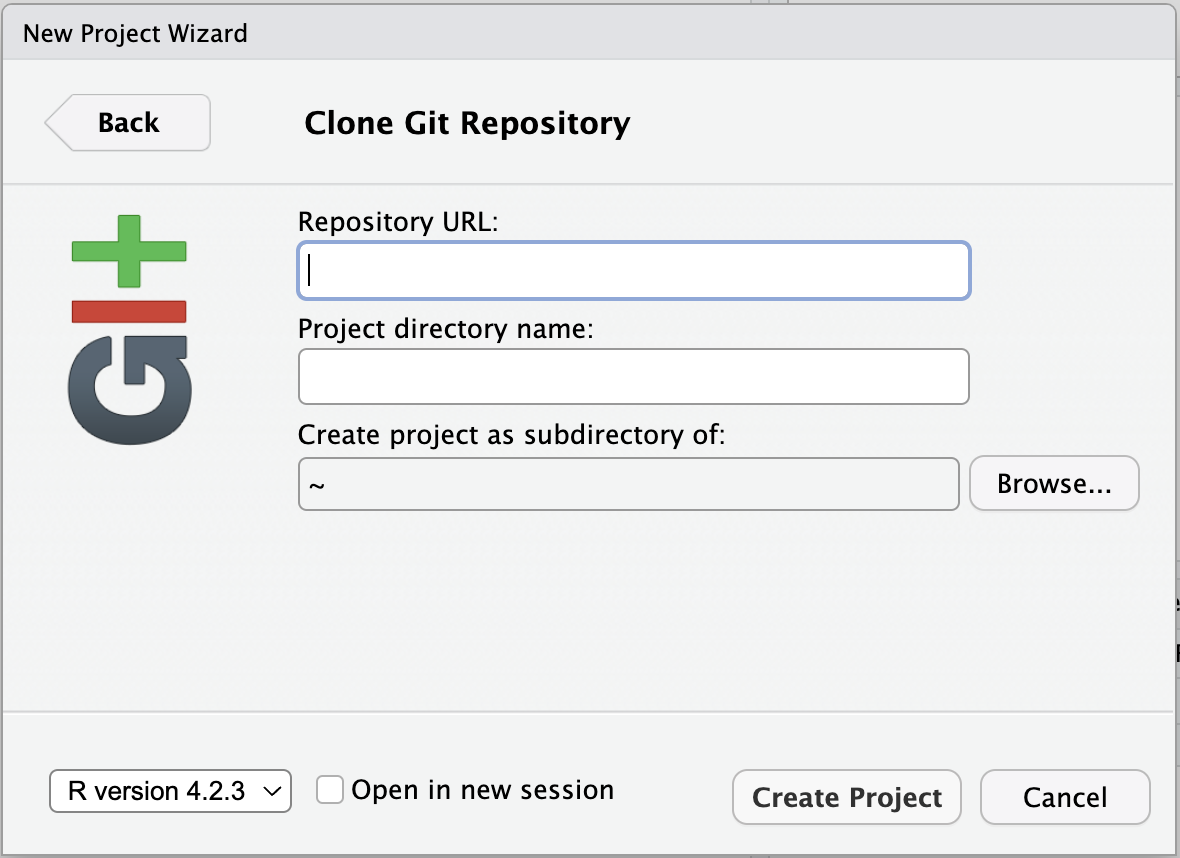1180x858 pixels.
Task: Click the Clone Git Repository heading
Action: [x=467, y=123]
